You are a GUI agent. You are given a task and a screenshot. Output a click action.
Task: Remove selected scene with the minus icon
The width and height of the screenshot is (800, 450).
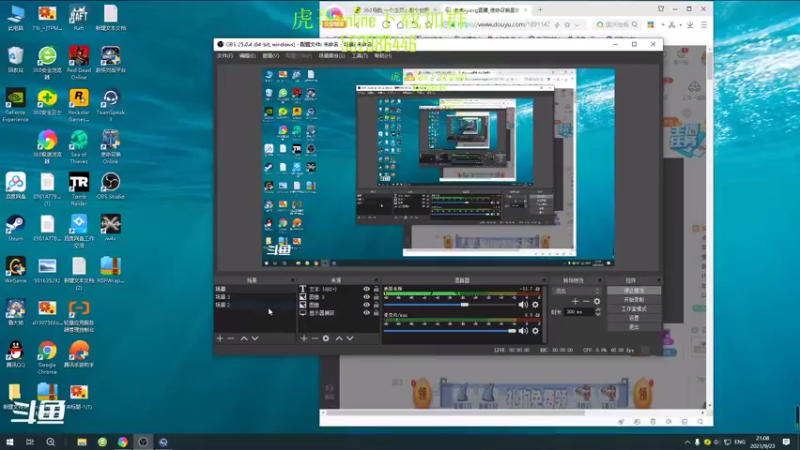(231, 338)
